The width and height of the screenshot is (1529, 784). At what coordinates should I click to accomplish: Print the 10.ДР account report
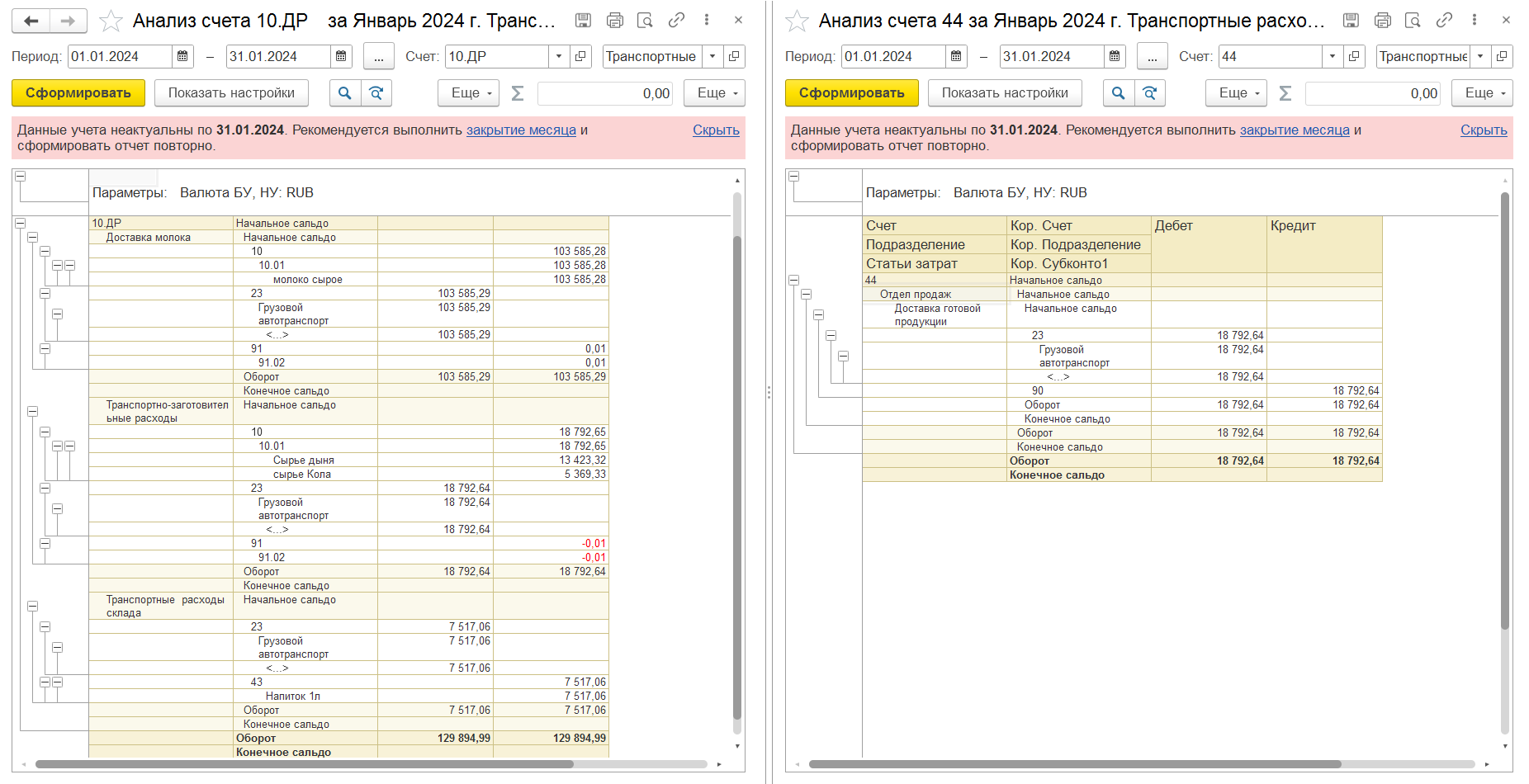click(615, 21)
